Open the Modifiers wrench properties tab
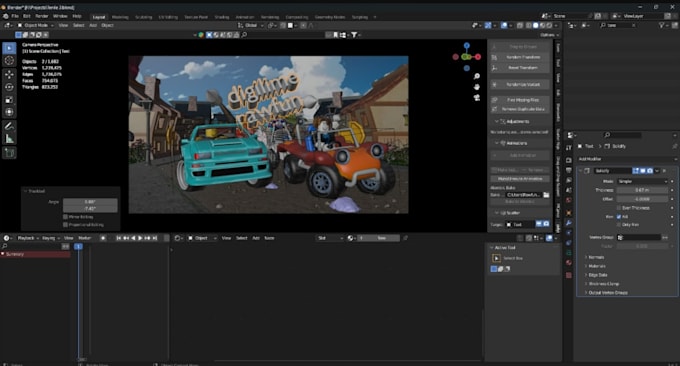 [569, 223]
